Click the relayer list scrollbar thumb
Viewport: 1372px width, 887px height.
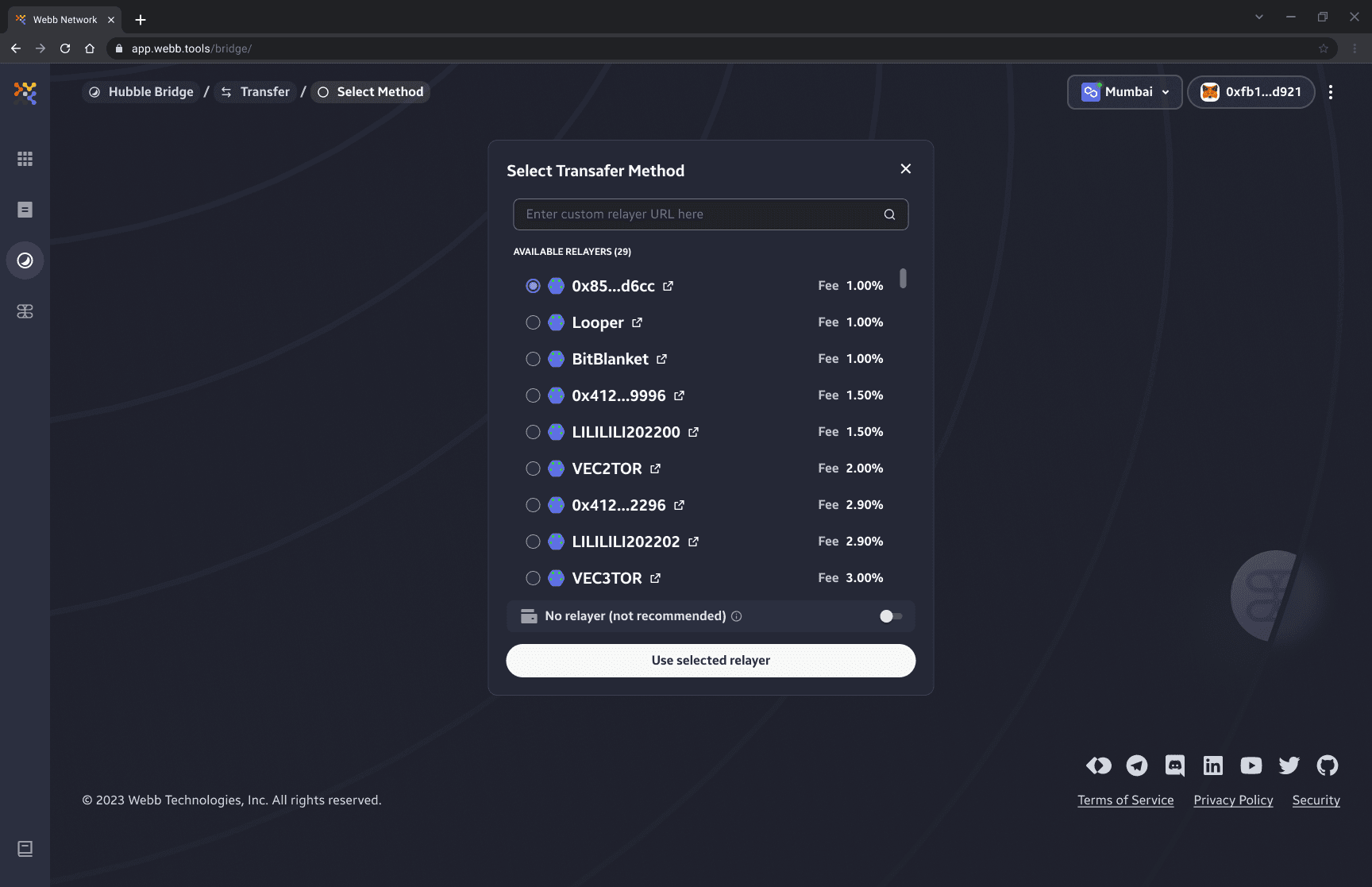[x=904, y=279]
